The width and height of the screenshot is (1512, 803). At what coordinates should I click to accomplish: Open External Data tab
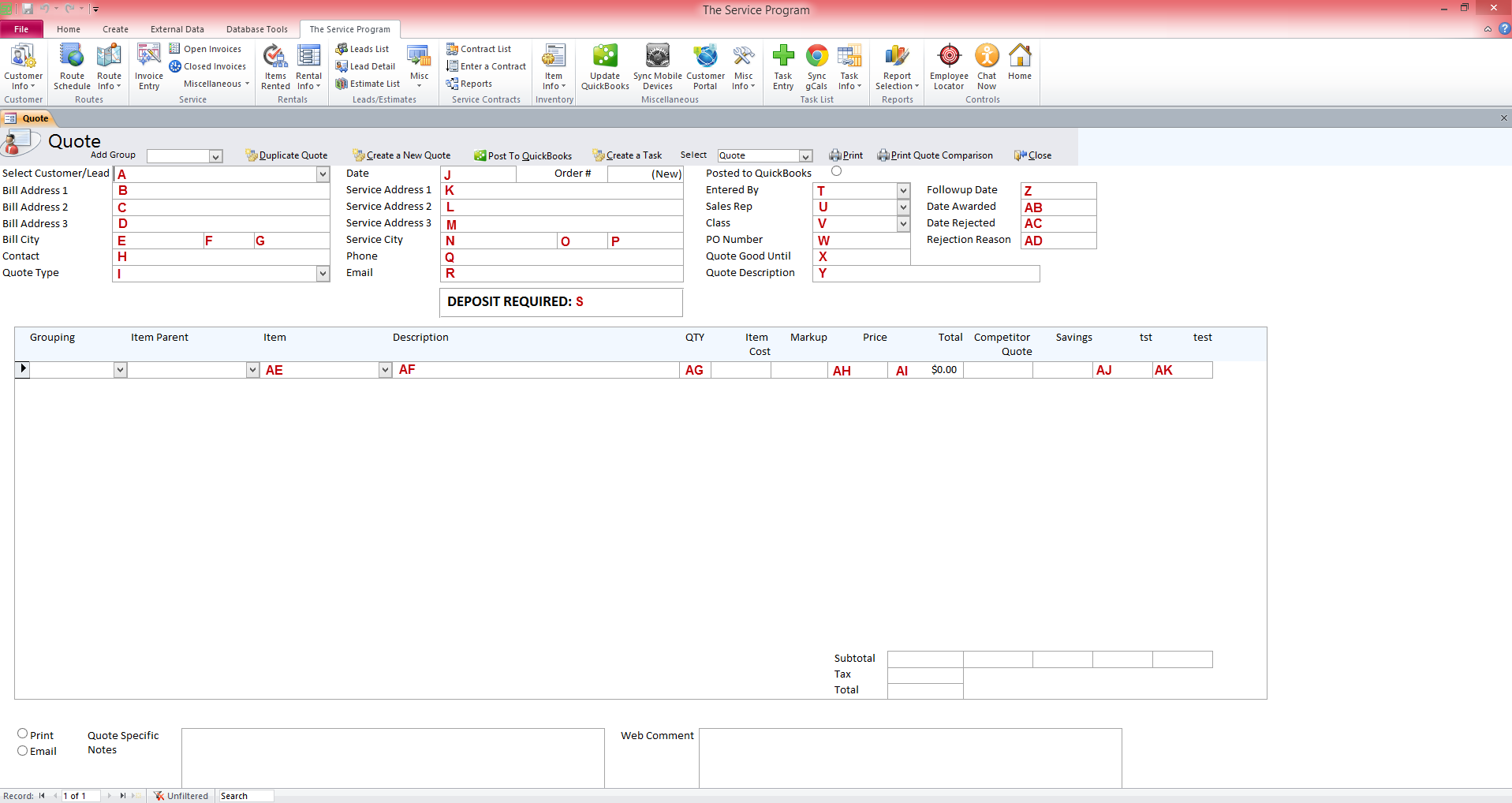click(x=177, y=29)
